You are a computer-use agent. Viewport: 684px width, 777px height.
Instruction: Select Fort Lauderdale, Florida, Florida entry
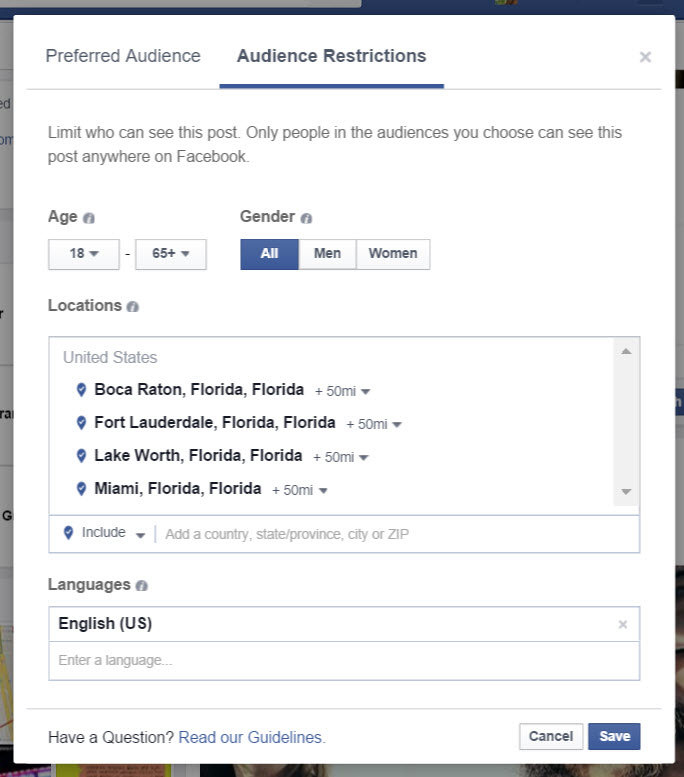(215, 423)
